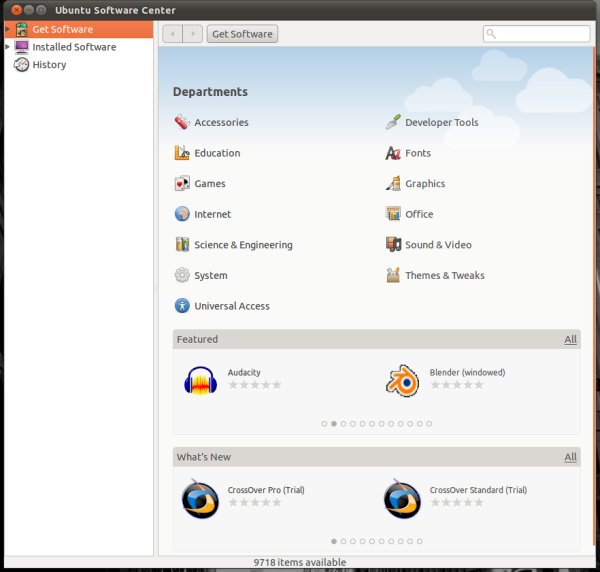Image resolution: width=600 pixels, height=572 pixels.
Task: Click the Audacity headphones icon
Action: coord(201,381)
